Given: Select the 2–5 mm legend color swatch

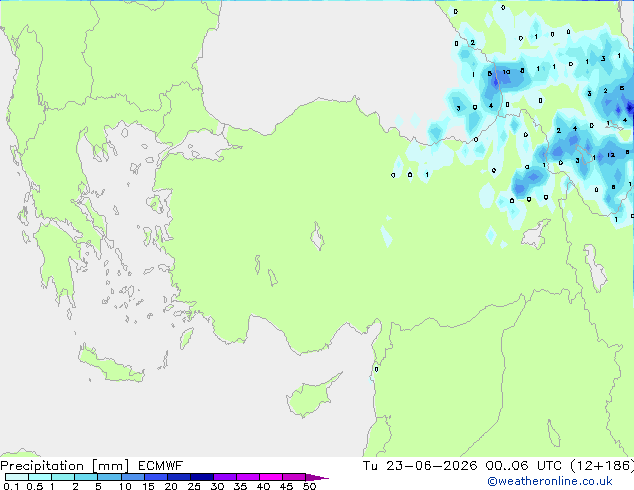Looking at the screenshot, I should 86,477.
